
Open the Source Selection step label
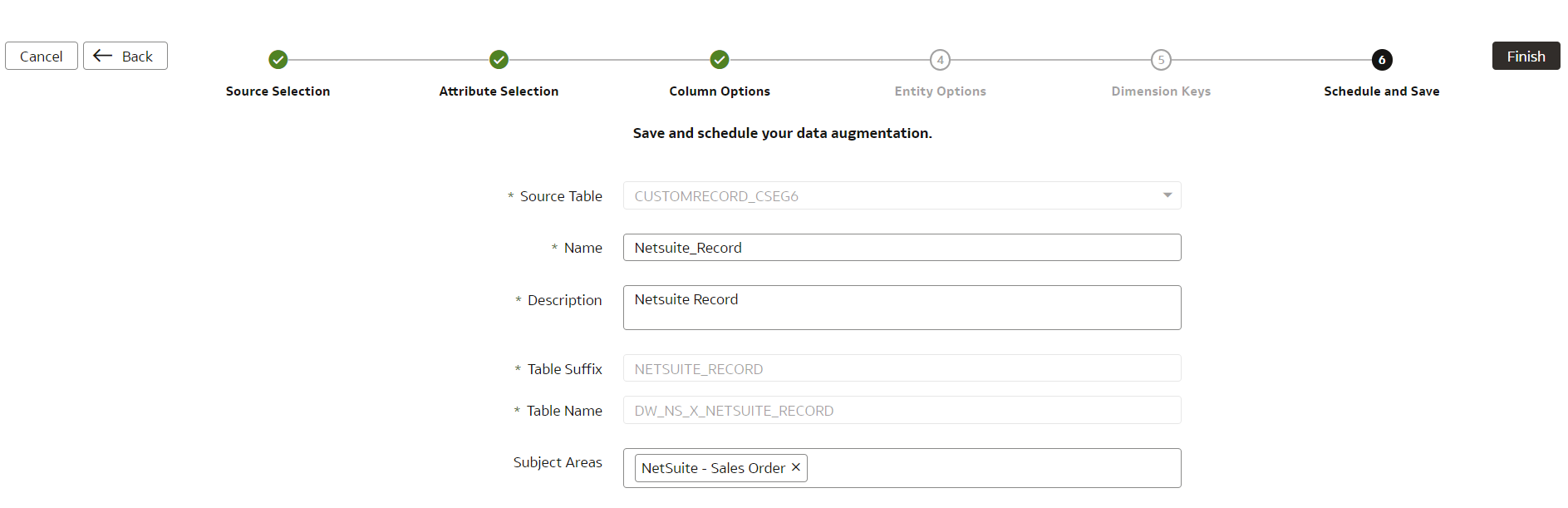(278, 91)
